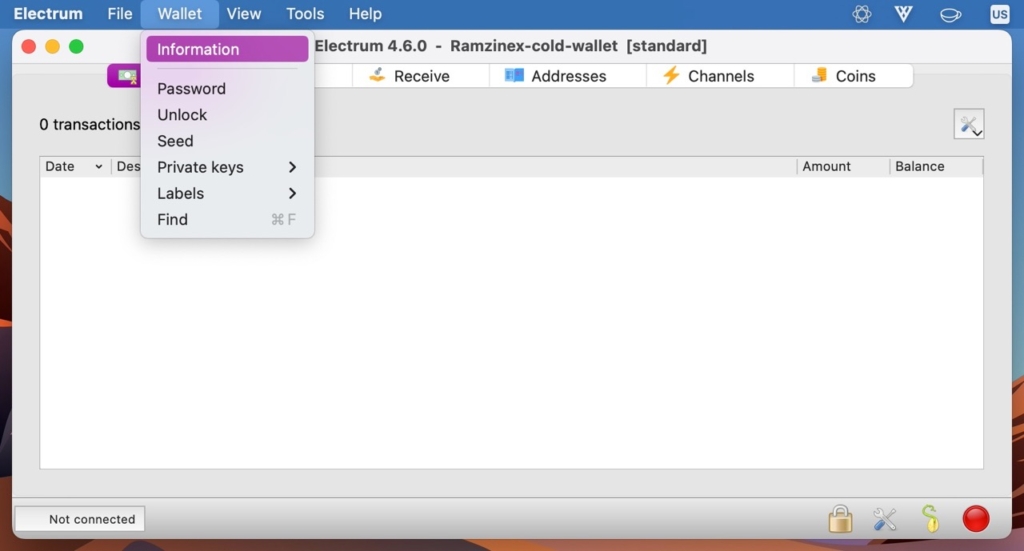Viewport: 1024px width, 551px height.
Task: Choose Password in Wallet menu
Action: click(x=227, y=89)
